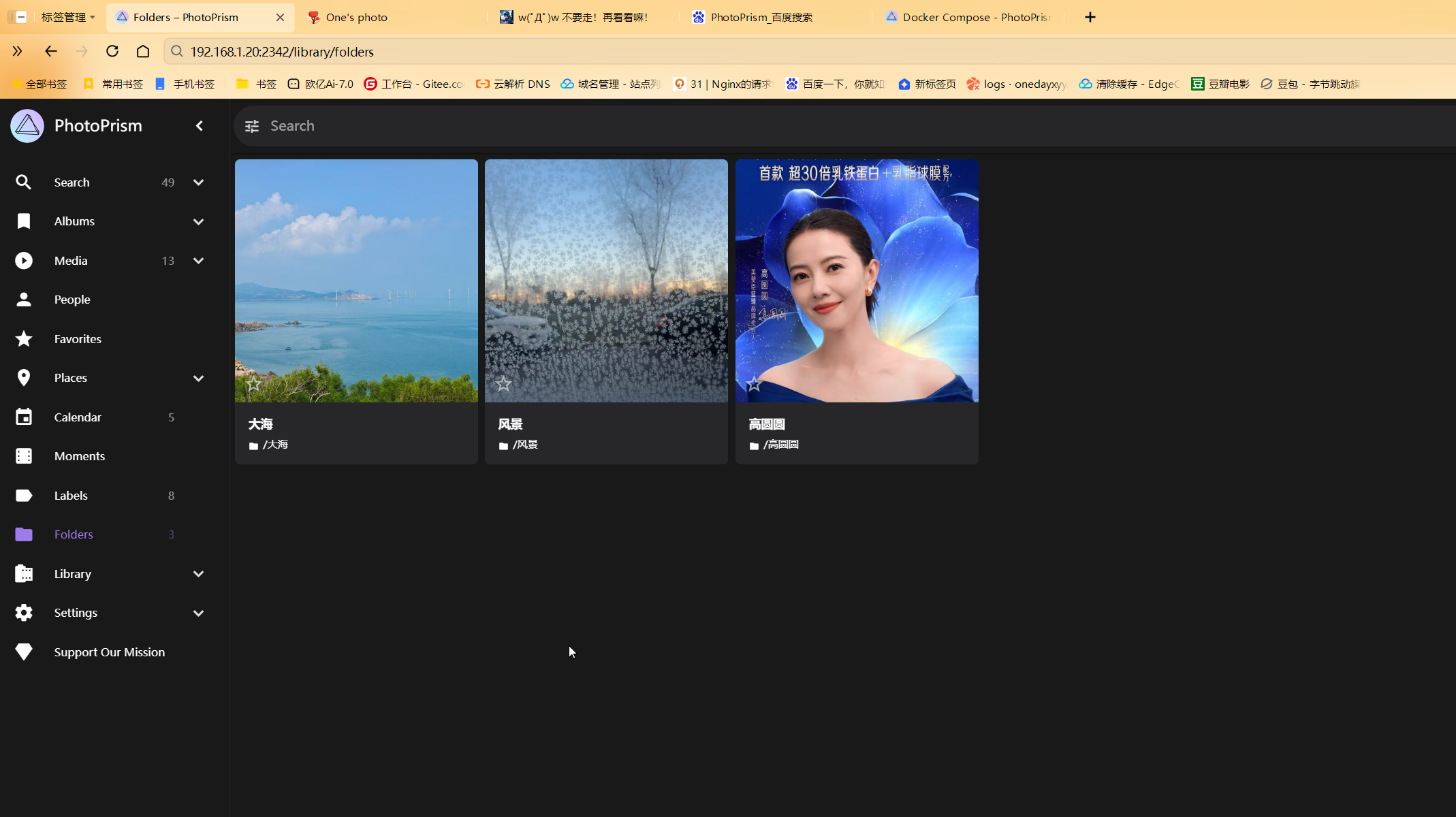Switch to Docker Compose - PhotoPrism tab
Screen dimensions: 1456x817
975,17
